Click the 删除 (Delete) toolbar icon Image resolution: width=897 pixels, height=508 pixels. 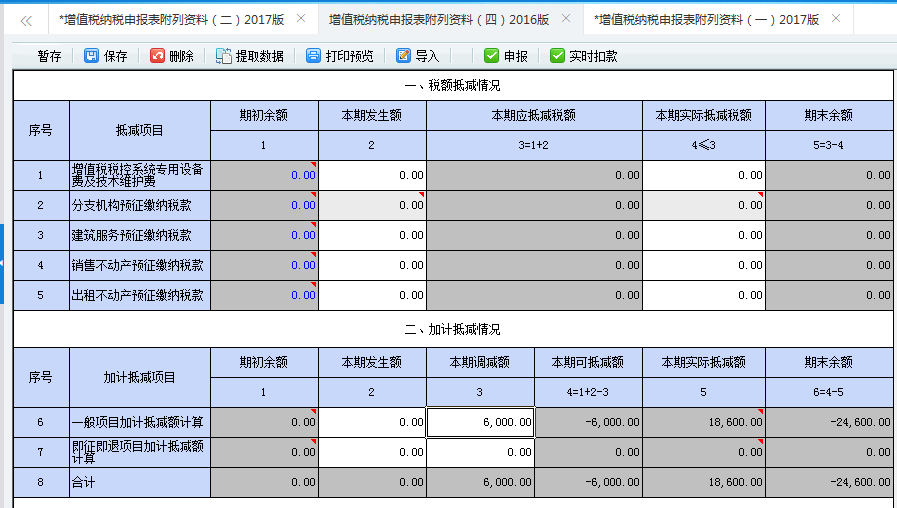158,56
